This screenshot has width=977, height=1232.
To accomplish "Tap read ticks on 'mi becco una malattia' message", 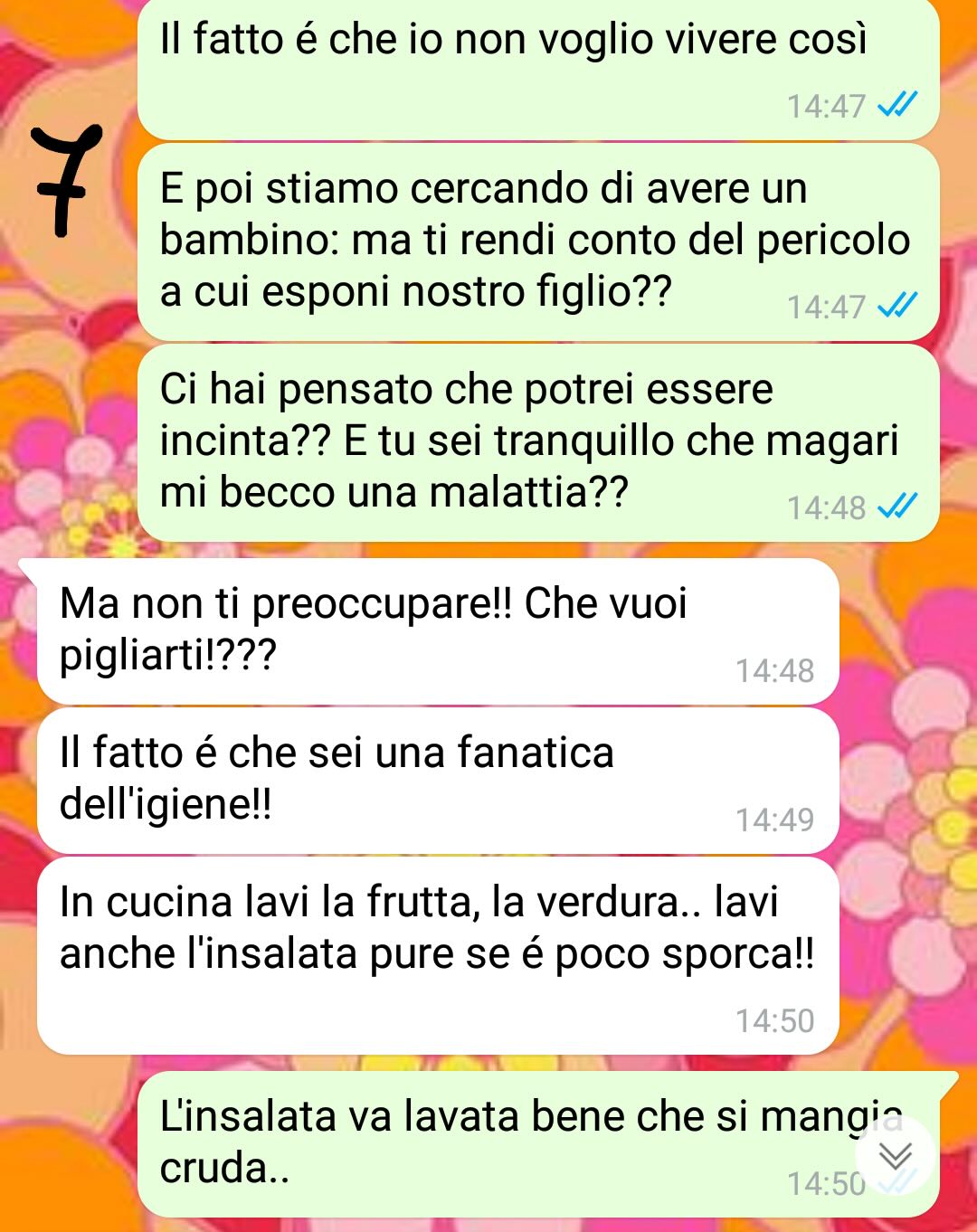I will [x=898, y=507].
